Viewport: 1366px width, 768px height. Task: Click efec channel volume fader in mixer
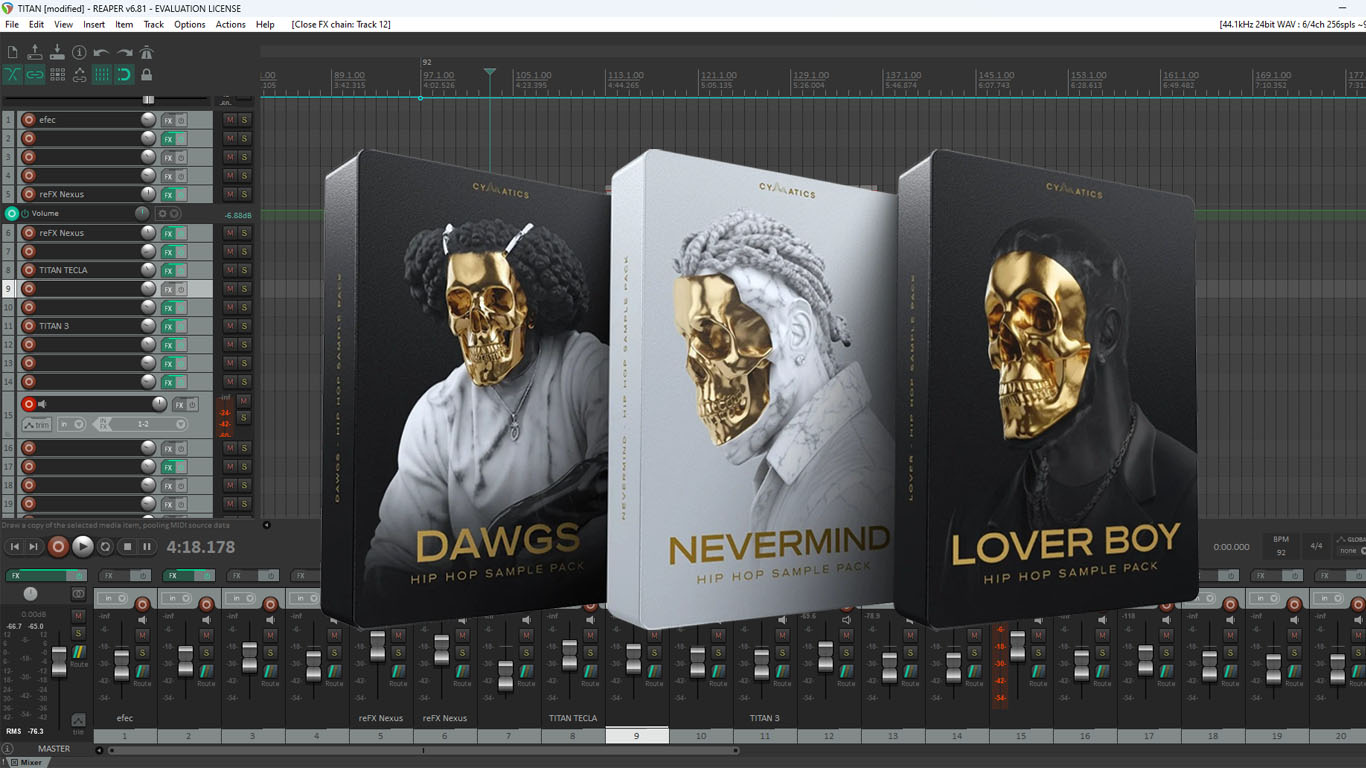tap(122, 665)
